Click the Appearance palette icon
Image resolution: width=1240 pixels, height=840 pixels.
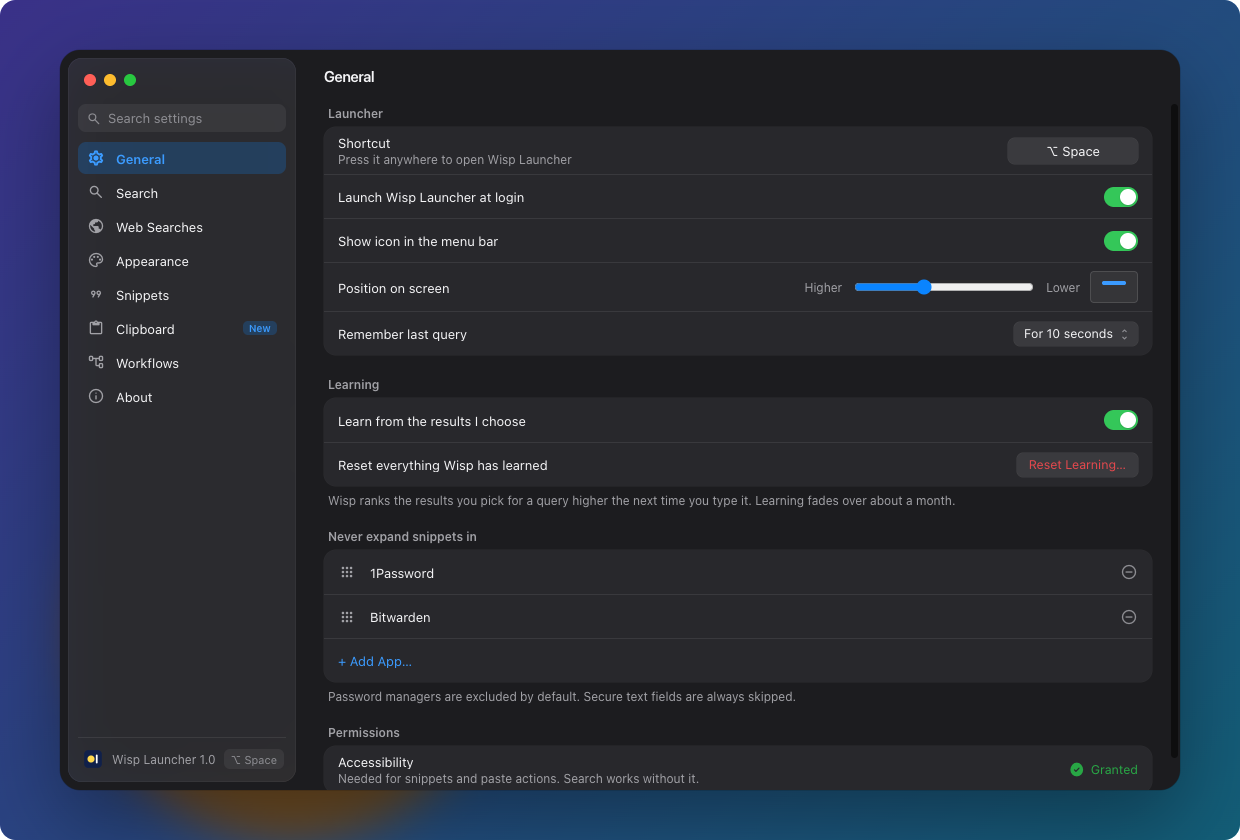96,260
